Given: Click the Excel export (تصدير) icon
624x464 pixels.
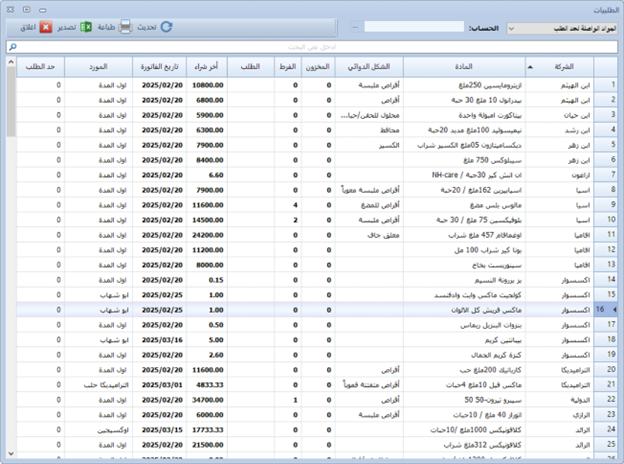Looking at the screenshot, I should 86,27.
